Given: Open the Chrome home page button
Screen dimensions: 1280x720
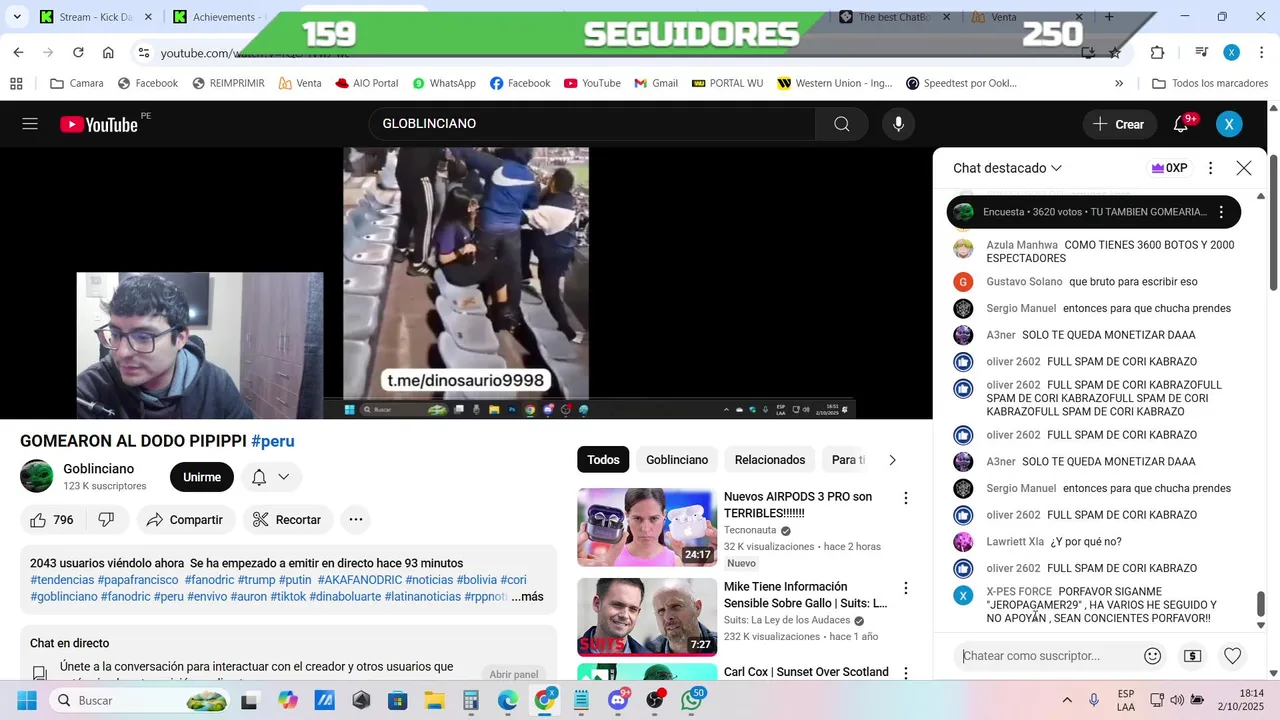Looking at the screenshot, I should click(x=108, y=52).
